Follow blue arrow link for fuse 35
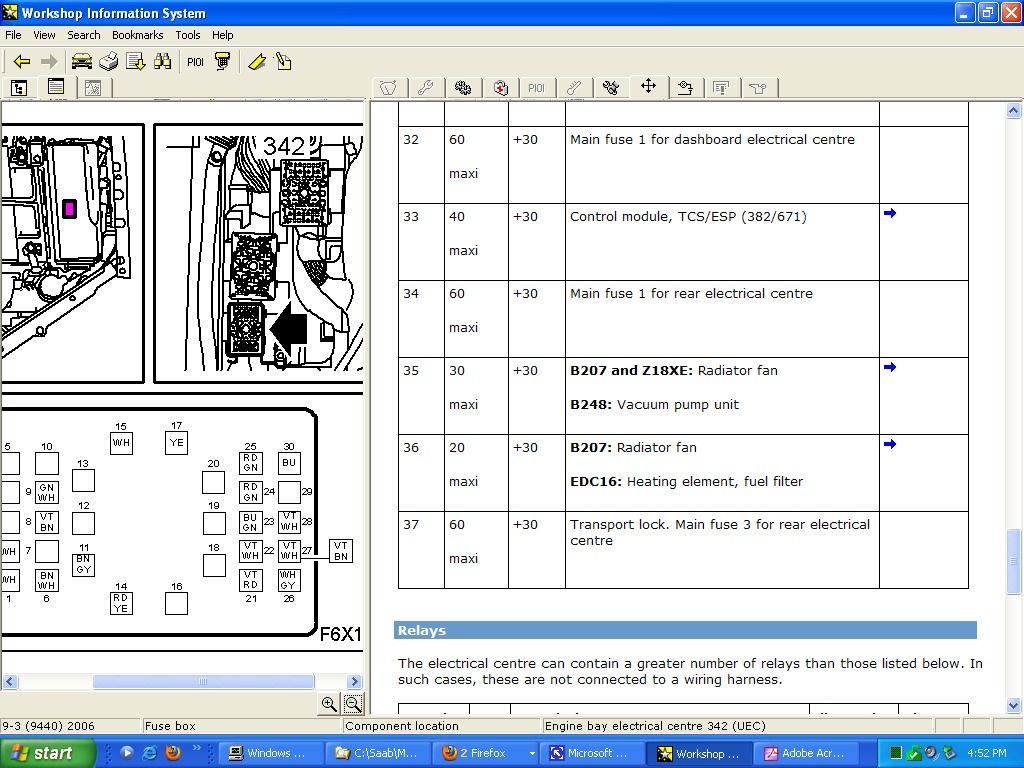The height and width of the screenshot is (768, 1024). [x=889, y=367]
